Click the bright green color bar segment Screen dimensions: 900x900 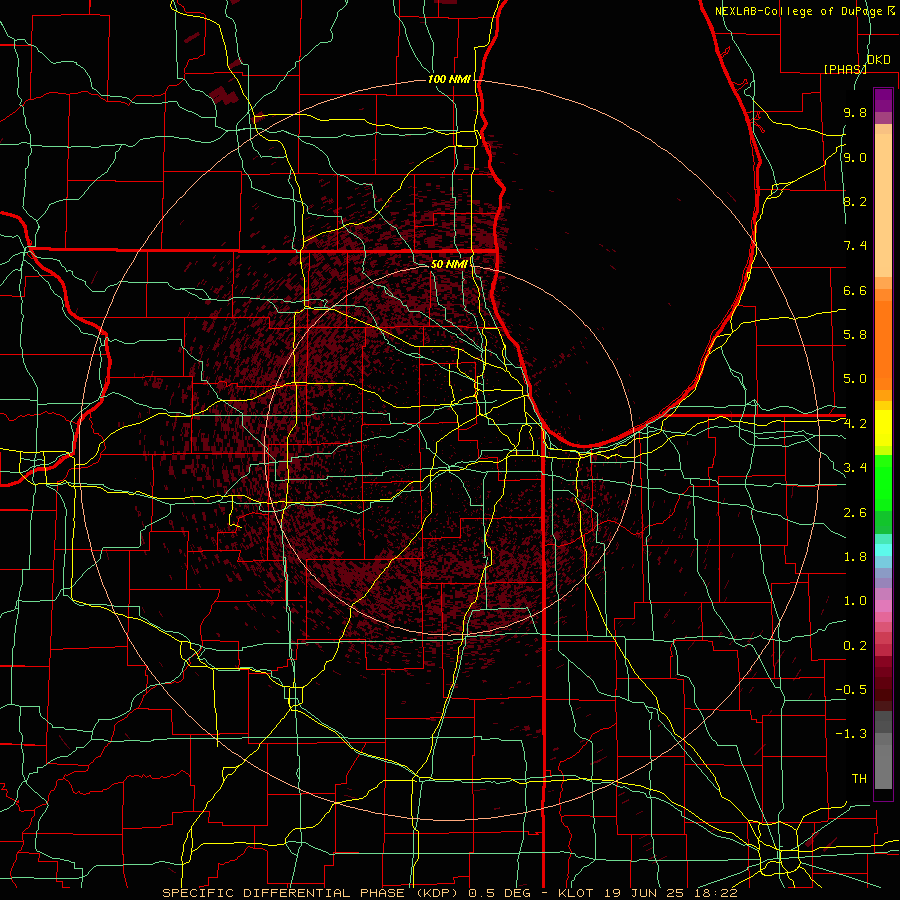click(x=883, y=483)
